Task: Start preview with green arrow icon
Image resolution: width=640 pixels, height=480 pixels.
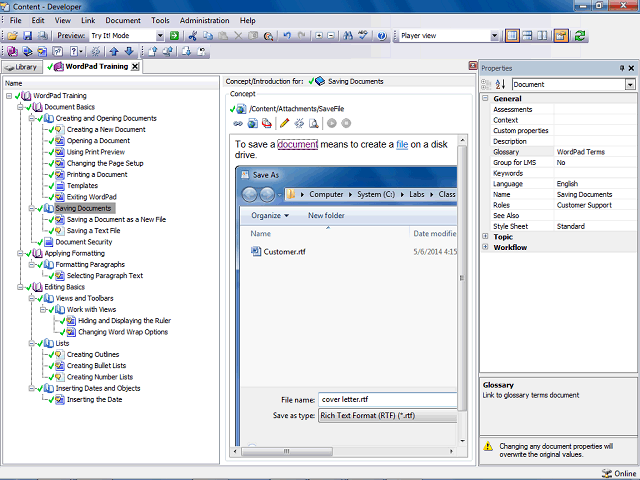Action: coord(174,36)
